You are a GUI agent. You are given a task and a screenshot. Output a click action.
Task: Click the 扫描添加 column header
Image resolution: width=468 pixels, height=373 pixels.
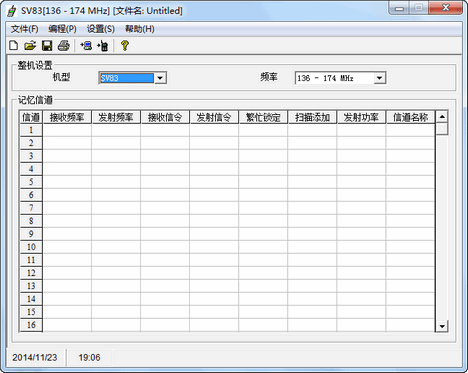[x=312, y=117]
